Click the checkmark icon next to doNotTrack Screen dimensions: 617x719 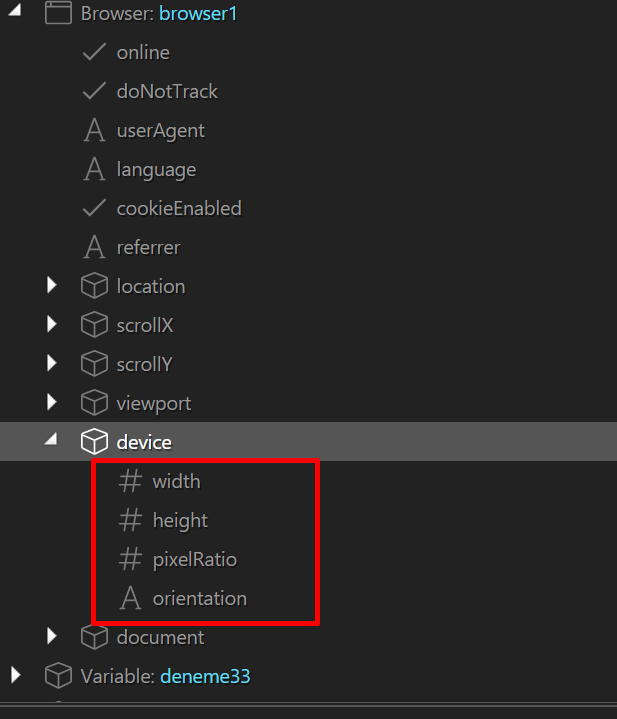click(94, 91)
